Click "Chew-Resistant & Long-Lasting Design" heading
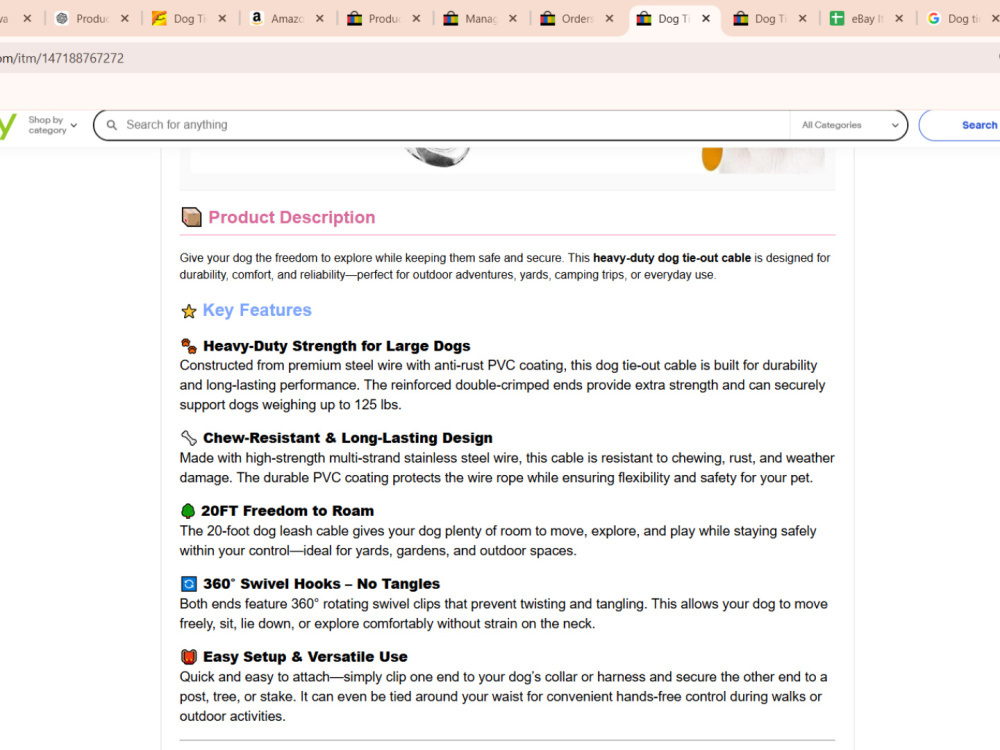This screenshot has width=1000, height=750. 348,438
